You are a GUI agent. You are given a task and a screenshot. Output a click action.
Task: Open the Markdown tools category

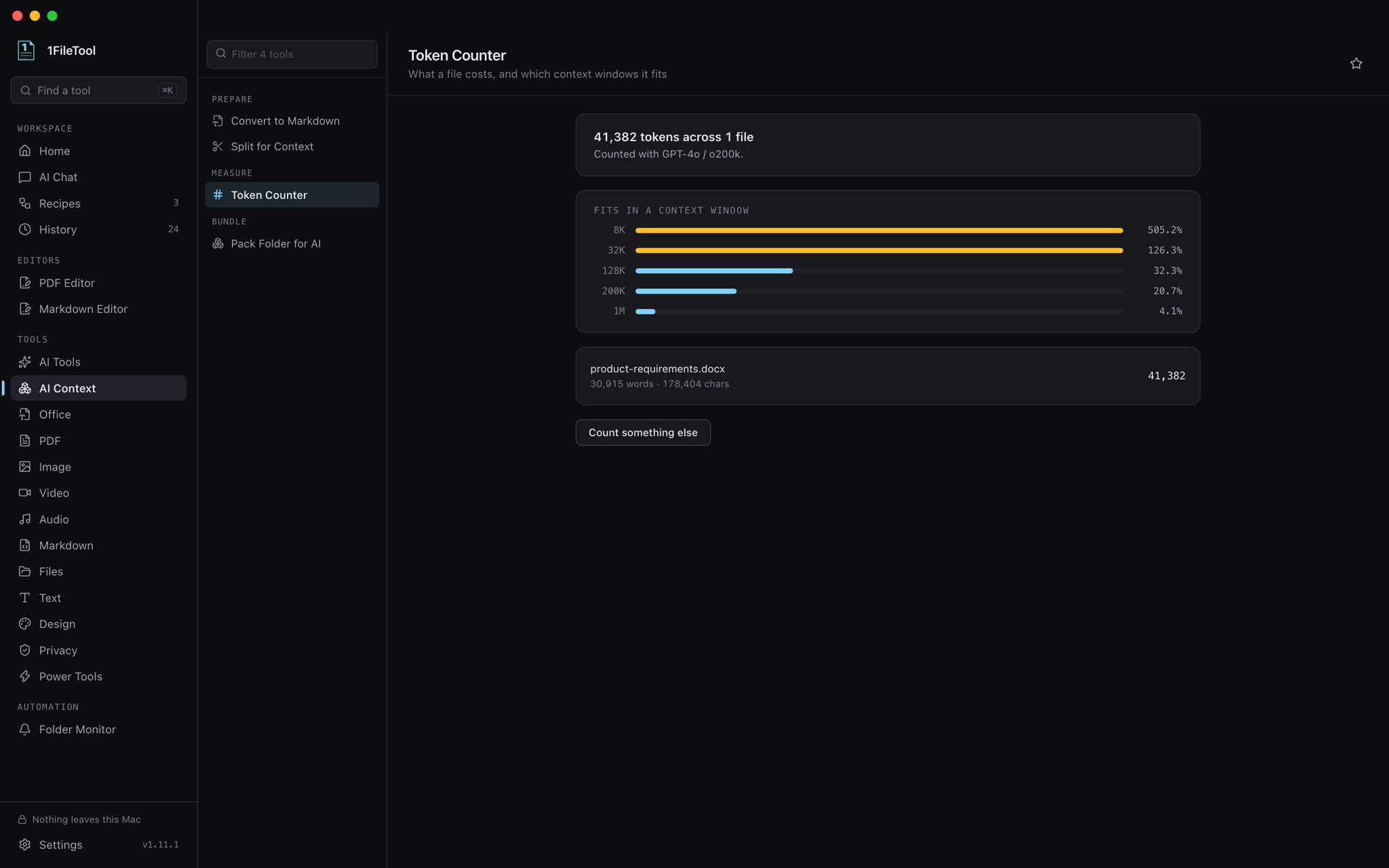[x=98, y=545]
